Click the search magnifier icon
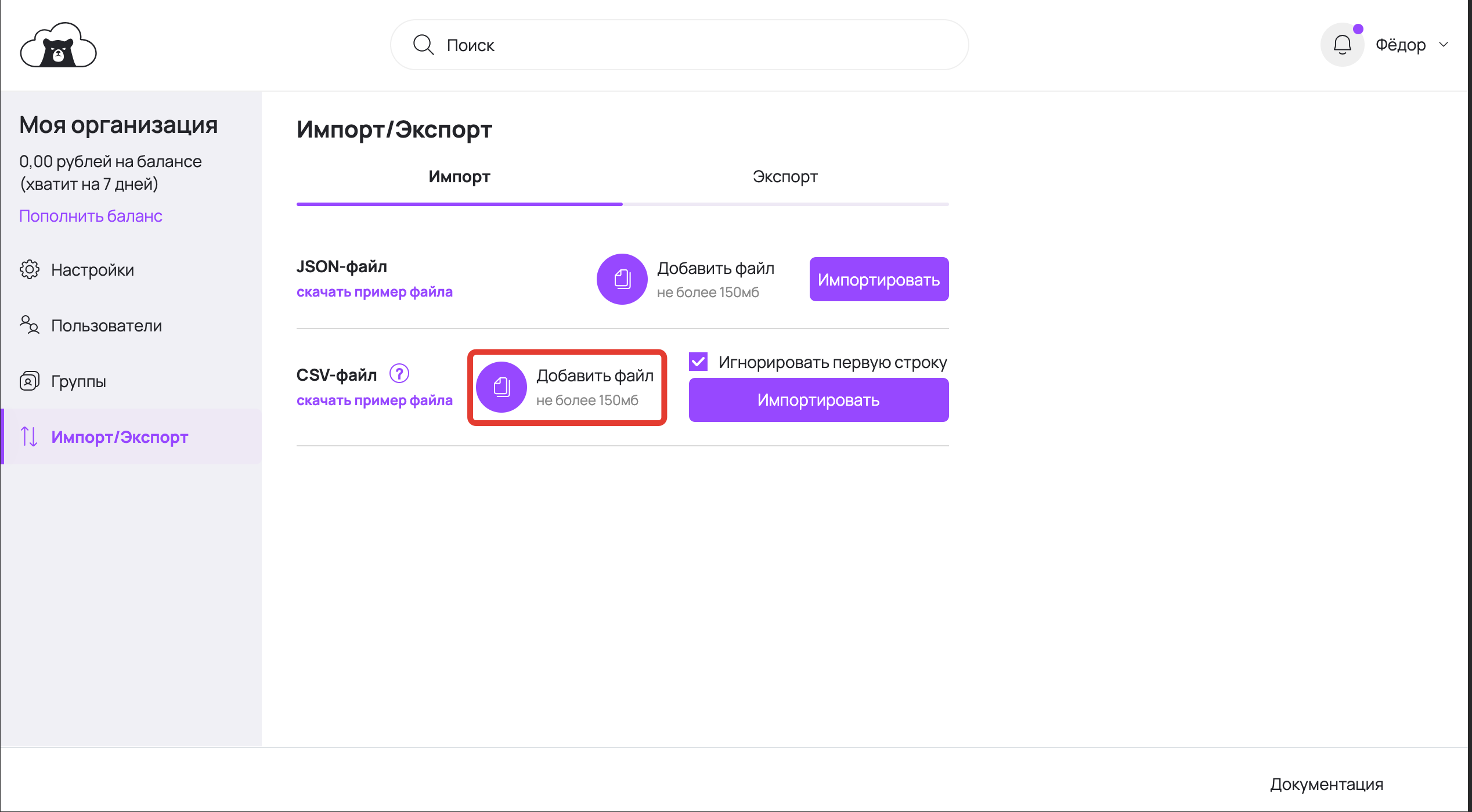The image size is (1472, 812). (x=423, y=45)
